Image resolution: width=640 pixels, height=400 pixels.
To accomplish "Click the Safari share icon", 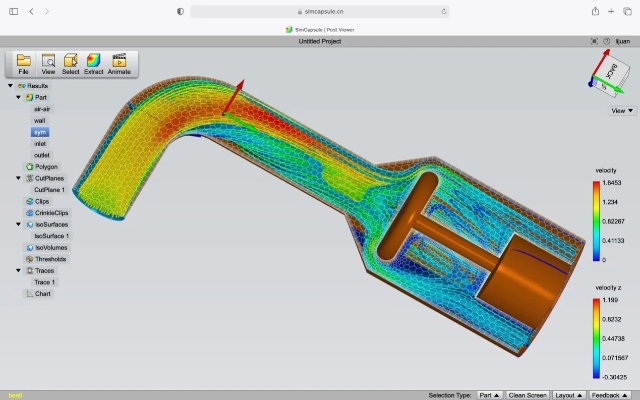I will coord(595,11).
